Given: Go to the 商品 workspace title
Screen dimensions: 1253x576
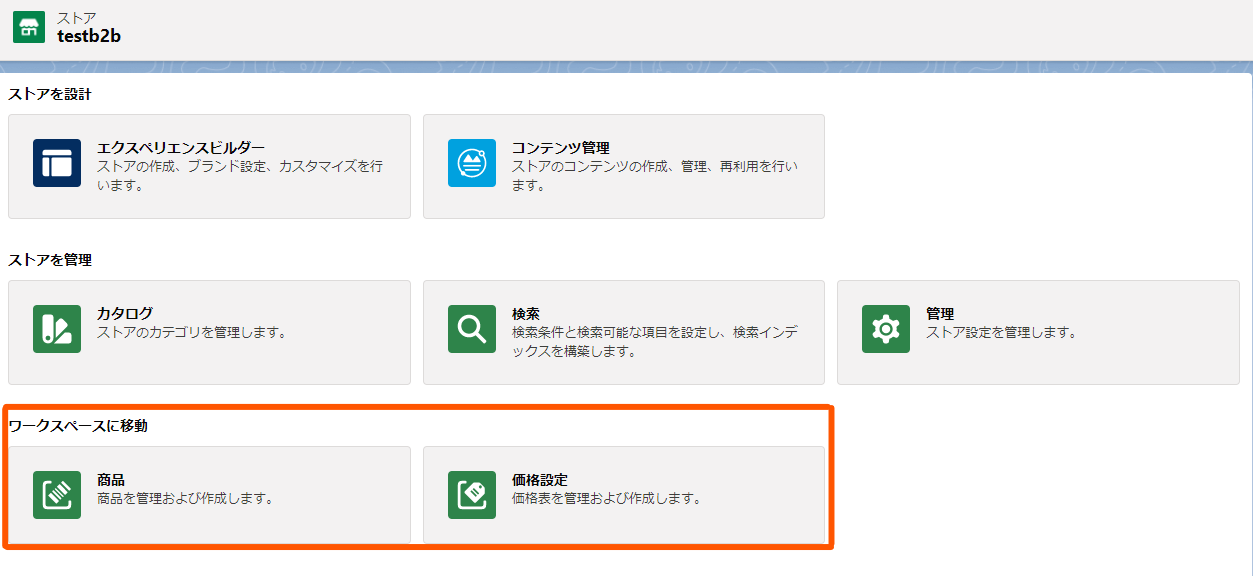Looking at the screenshot, I should [111, 480].
